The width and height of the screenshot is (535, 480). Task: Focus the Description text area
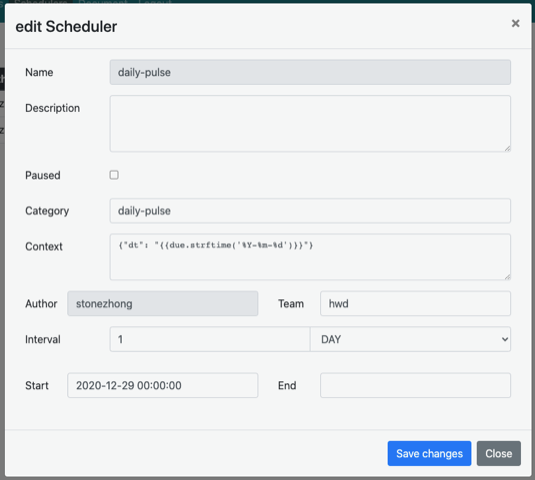click(310, 123)
